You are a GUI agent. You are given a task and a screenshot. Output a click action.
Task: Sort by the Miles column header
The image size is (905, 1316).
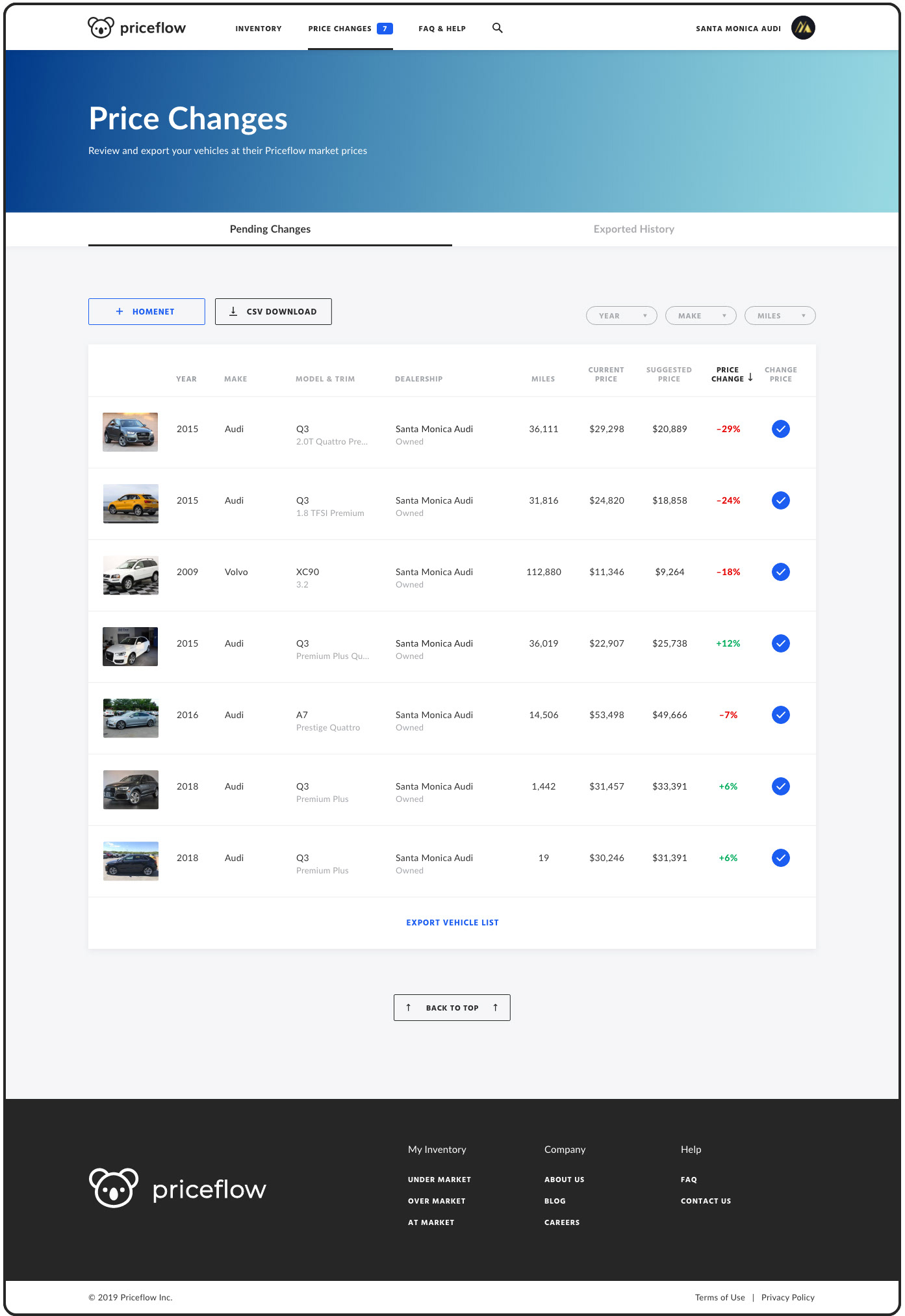click(543, 379)
